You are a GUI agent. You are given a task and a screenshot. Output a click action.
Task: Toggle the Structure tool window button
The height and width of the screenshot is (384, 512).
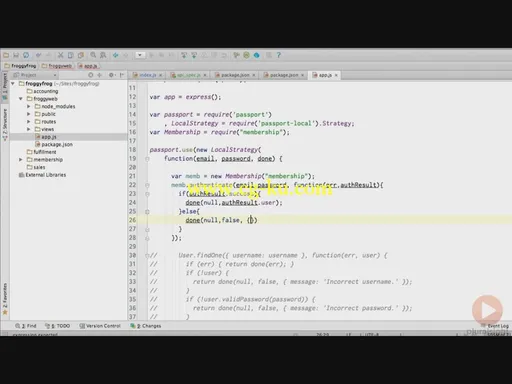(x=5, y=124)
